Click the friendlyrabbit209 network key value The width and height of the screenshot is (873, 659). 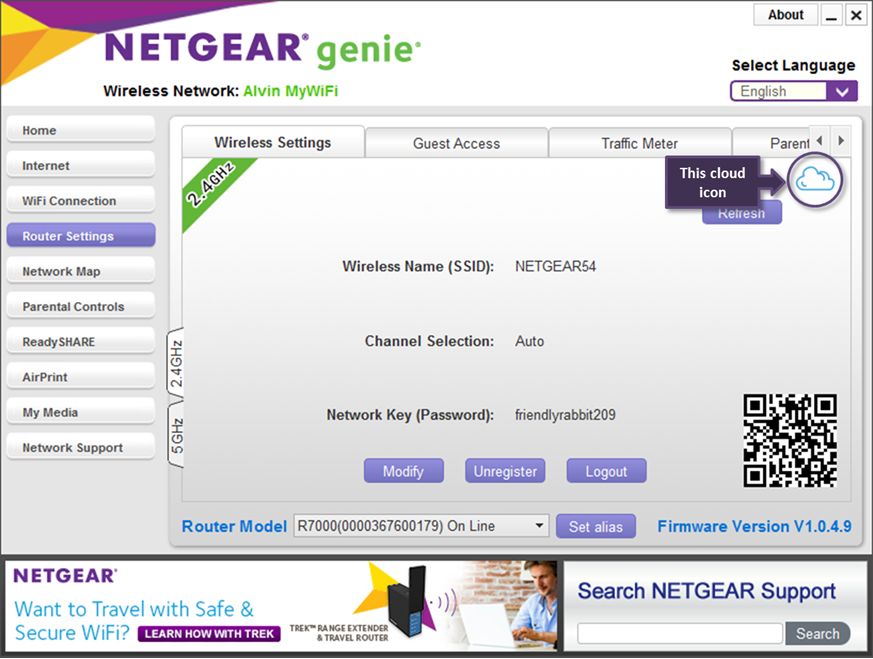(x=565, y=415)
